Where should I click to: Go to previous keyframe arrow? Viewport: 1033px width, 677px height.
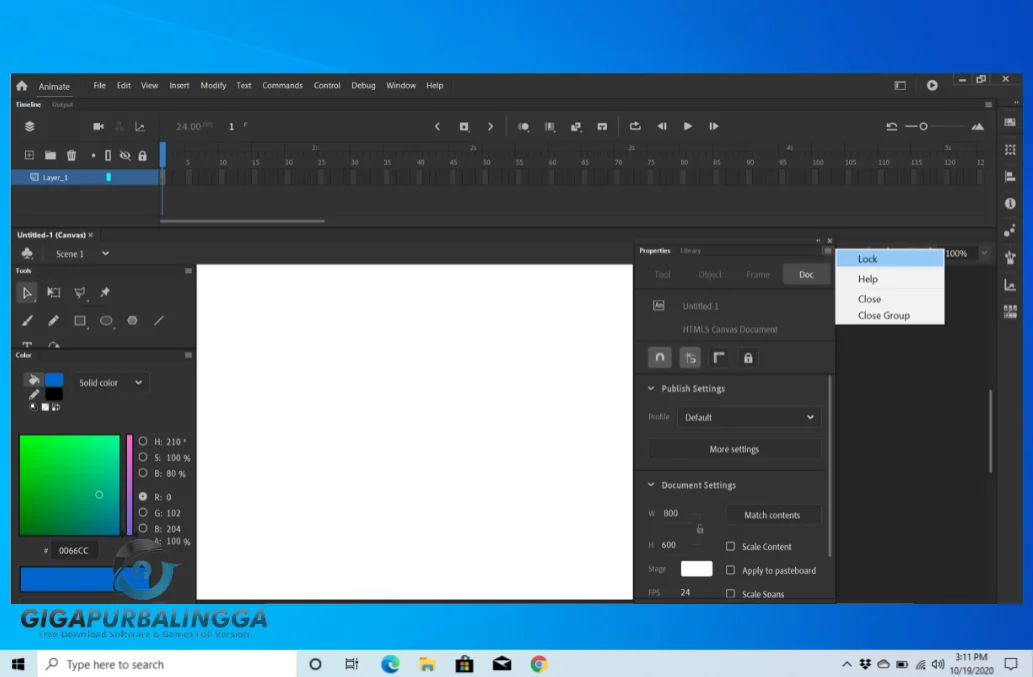pos(437,126)
